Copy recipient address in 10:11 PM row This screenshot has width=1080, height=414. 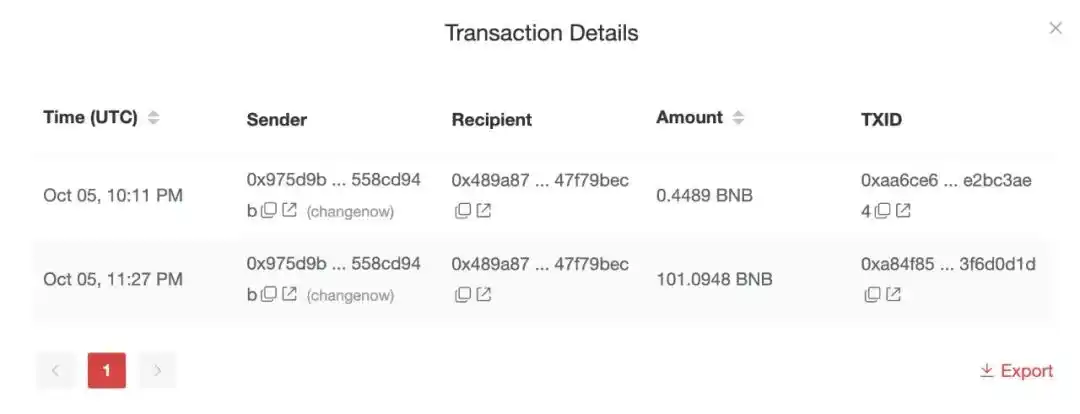pos(463,210)
